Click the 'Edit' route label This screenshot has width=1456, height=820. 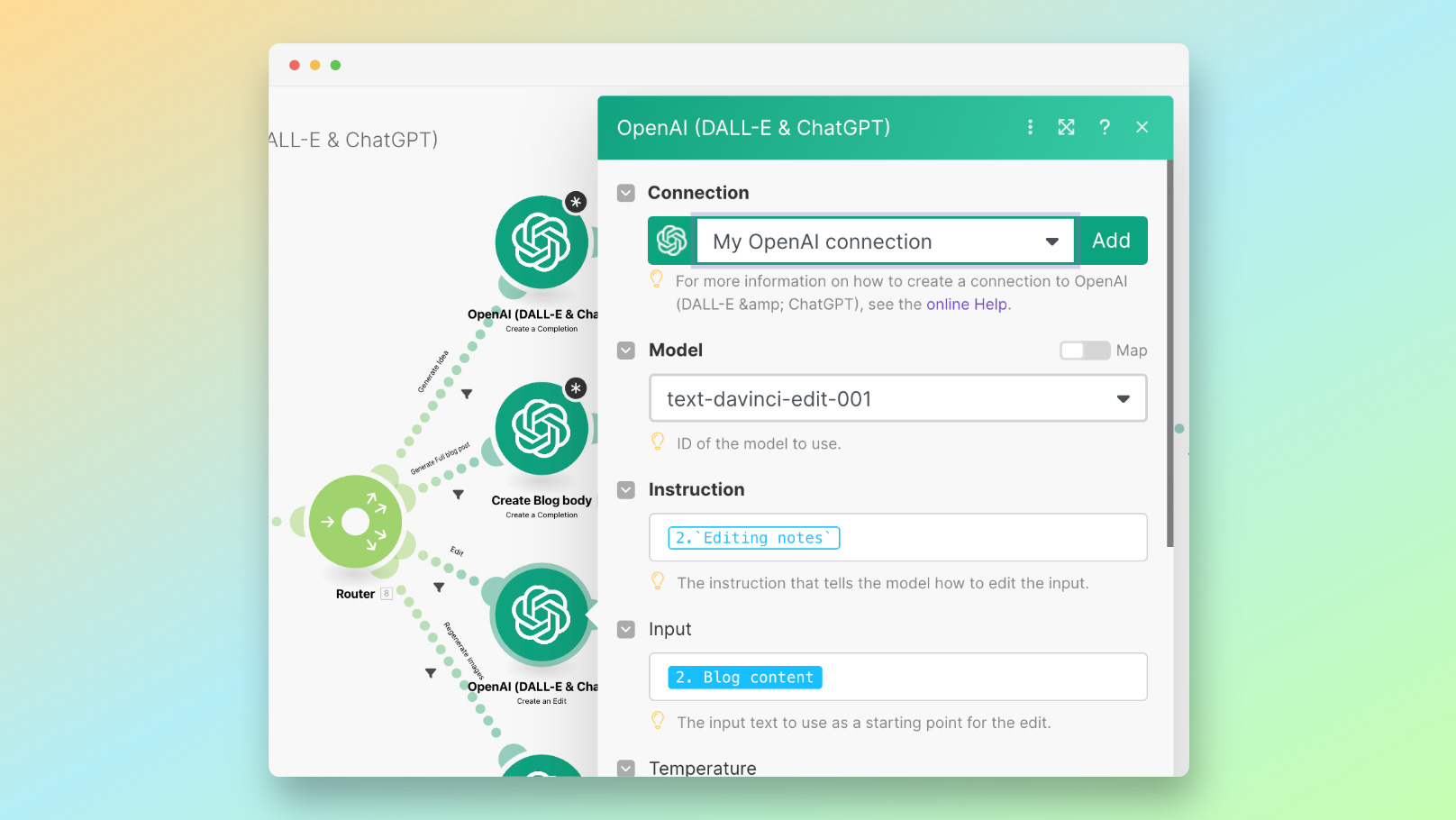click(x=457, y=551)
